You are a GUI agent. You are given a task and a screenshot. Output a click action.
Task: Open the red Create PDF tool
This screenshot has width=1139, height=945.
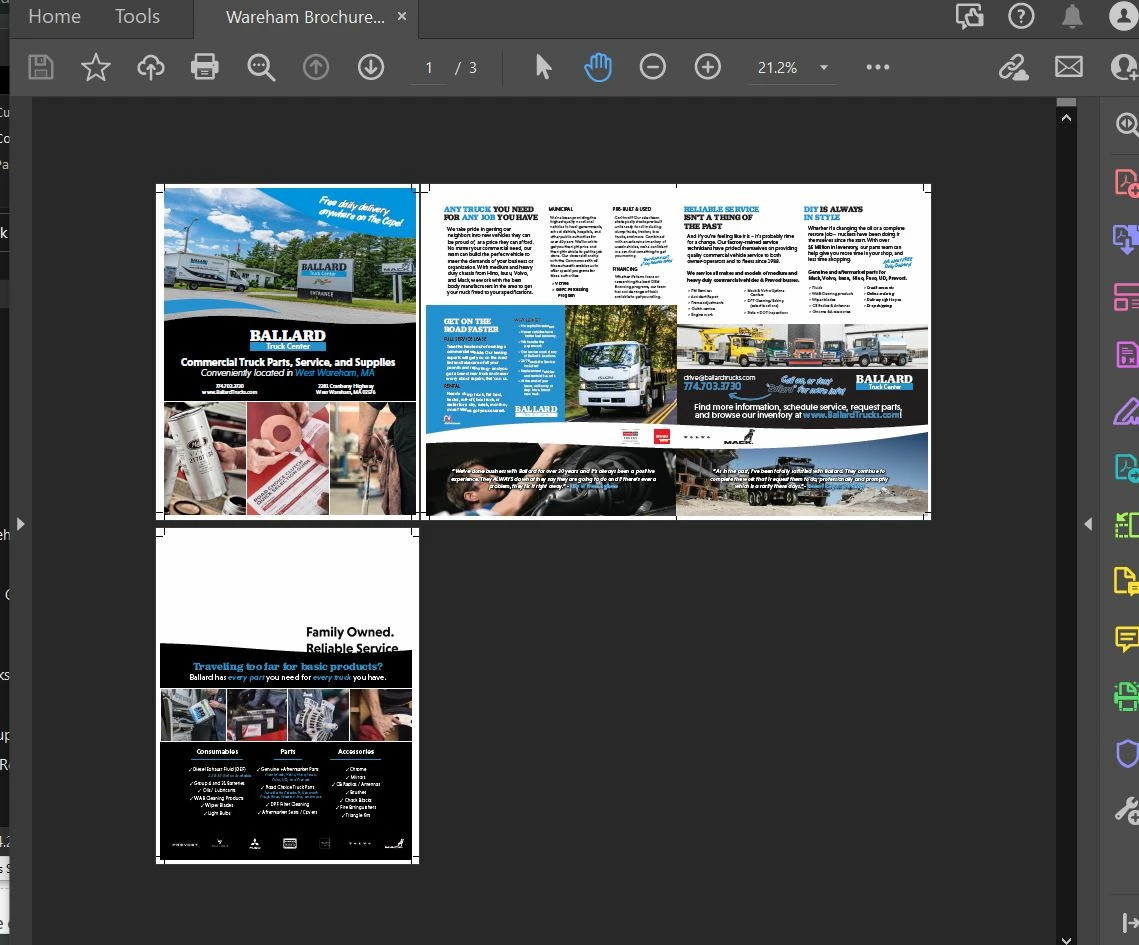[1127, 182]
